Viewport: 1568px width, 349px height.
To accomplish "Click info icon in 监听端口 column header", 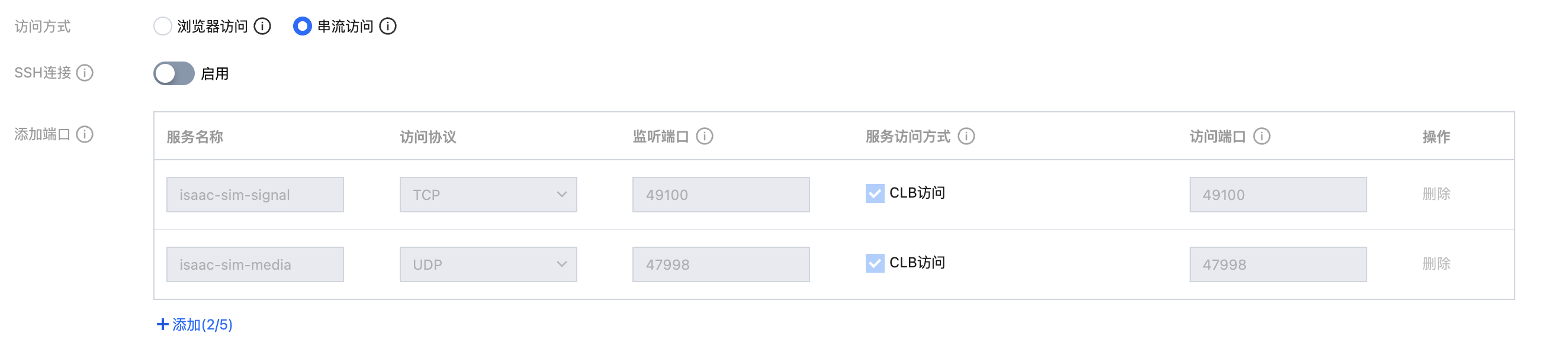I will [704, 136].
